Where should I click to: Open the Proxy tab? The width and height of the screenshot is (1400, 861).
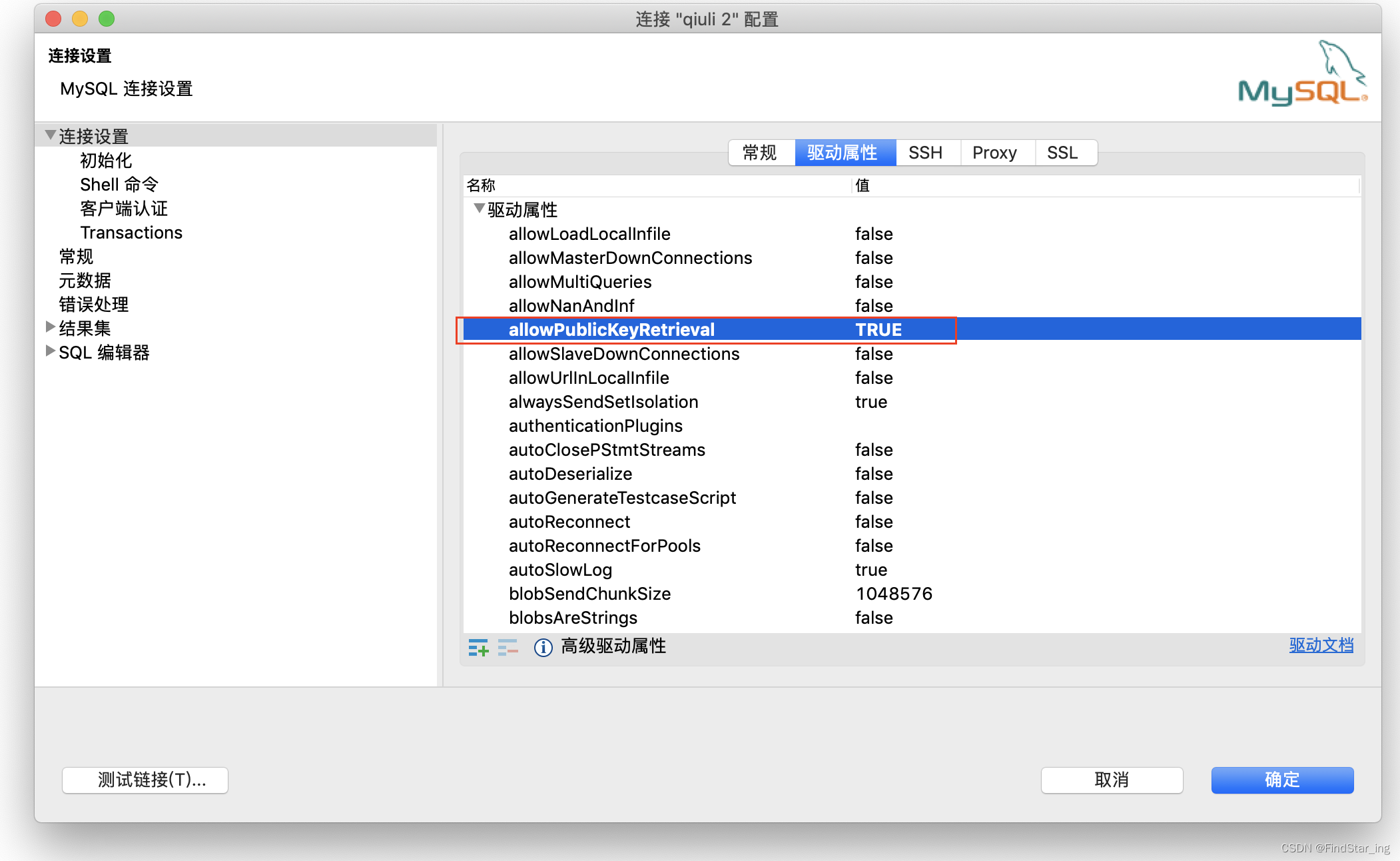(x=994, y=153)
